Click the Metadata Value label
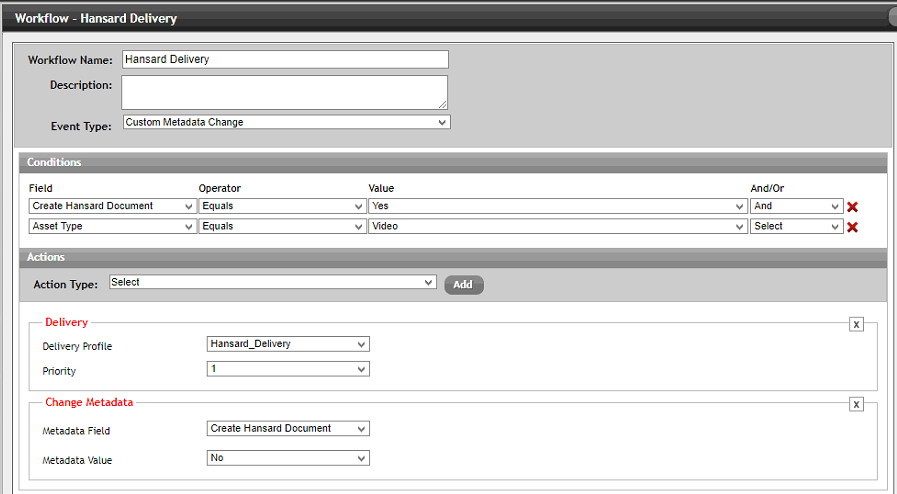This screenshot has height=494, width=897. pyautogui.click(x=77, y=460)
